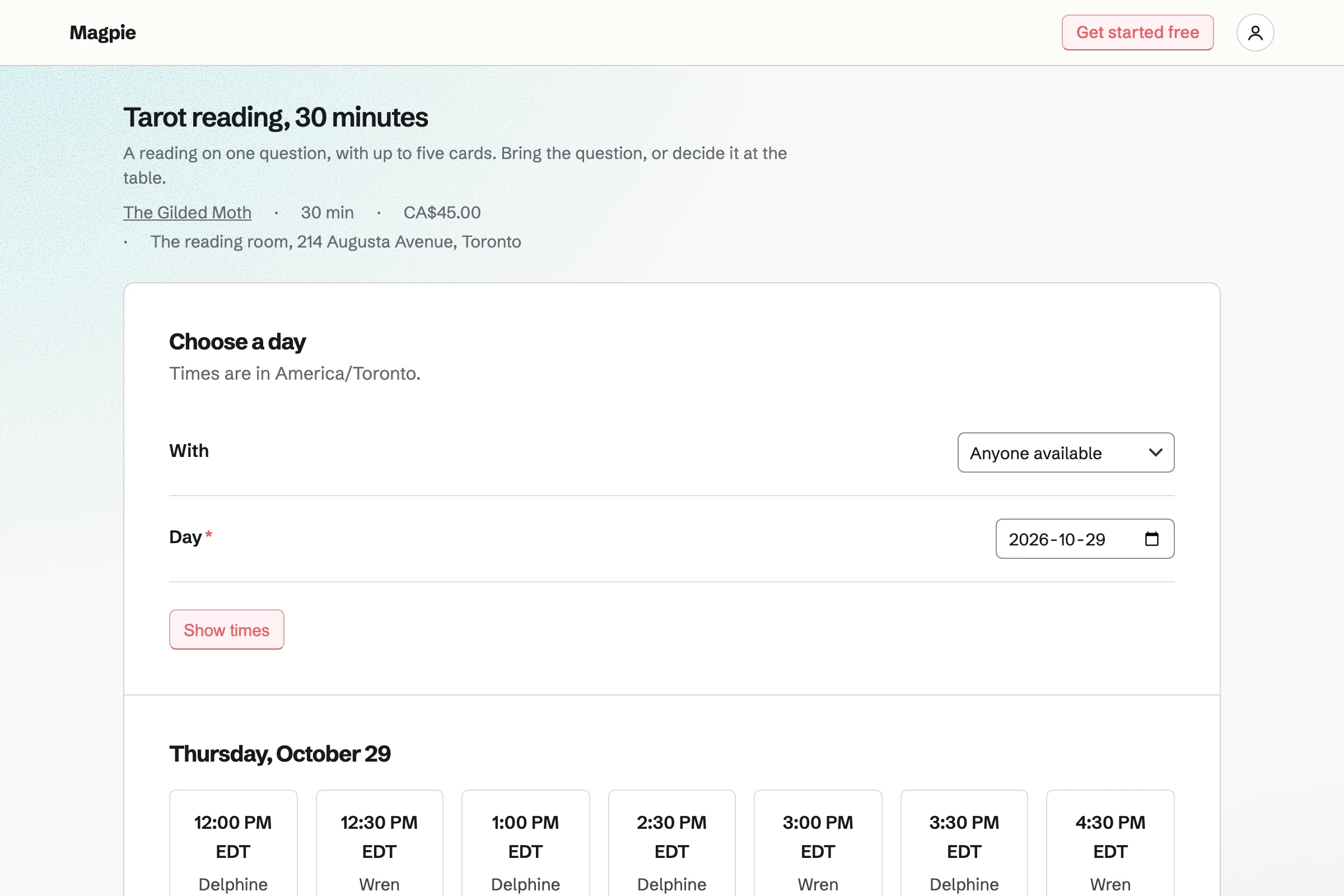Viewport: 1344px width, 896px height.
Task: Choose the 3:00 PM EDT slot with Wren
Action: click(818, 843)
